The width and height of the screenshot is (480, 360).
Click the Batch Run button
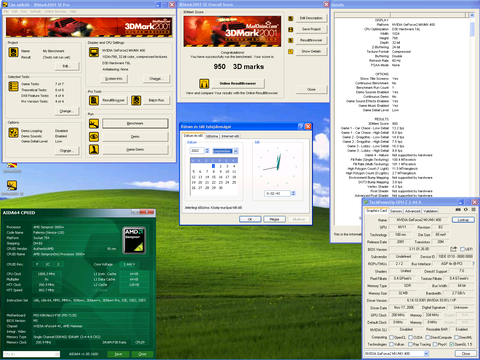coord(156,100)
